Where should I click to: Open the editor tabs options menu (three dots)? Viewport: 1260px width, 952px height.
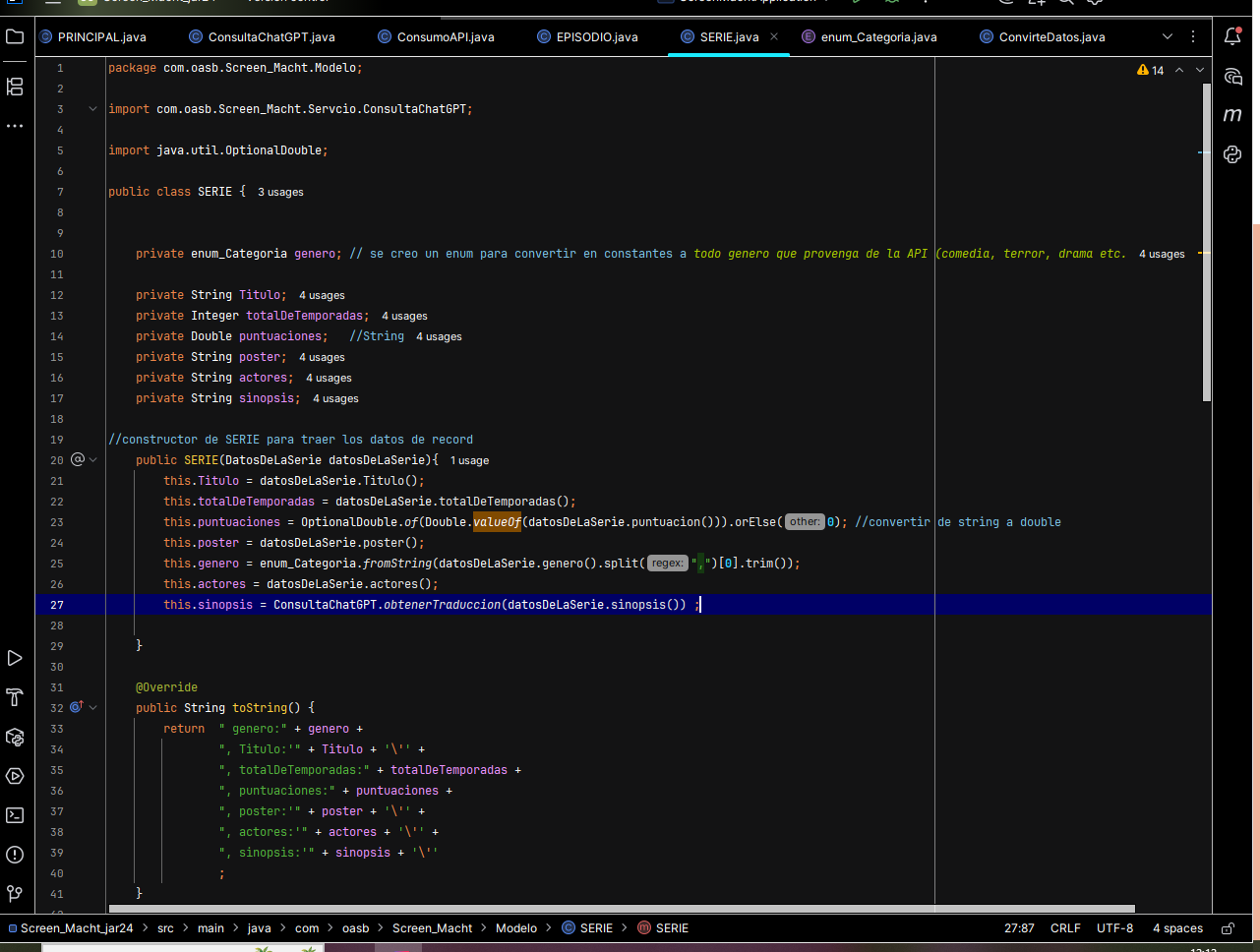coord(1193,36)
